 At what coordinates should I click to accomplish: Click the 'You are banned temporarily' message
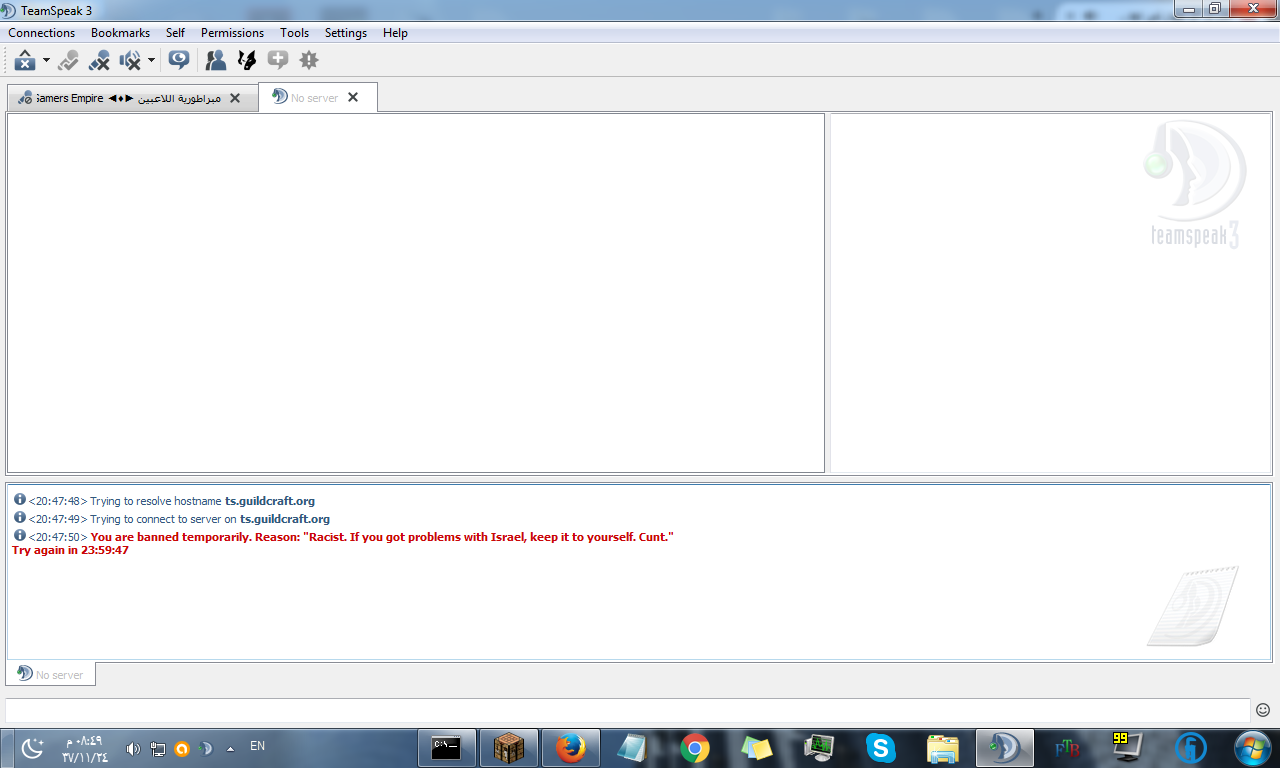pyautogui.click(x=382, y=537)
